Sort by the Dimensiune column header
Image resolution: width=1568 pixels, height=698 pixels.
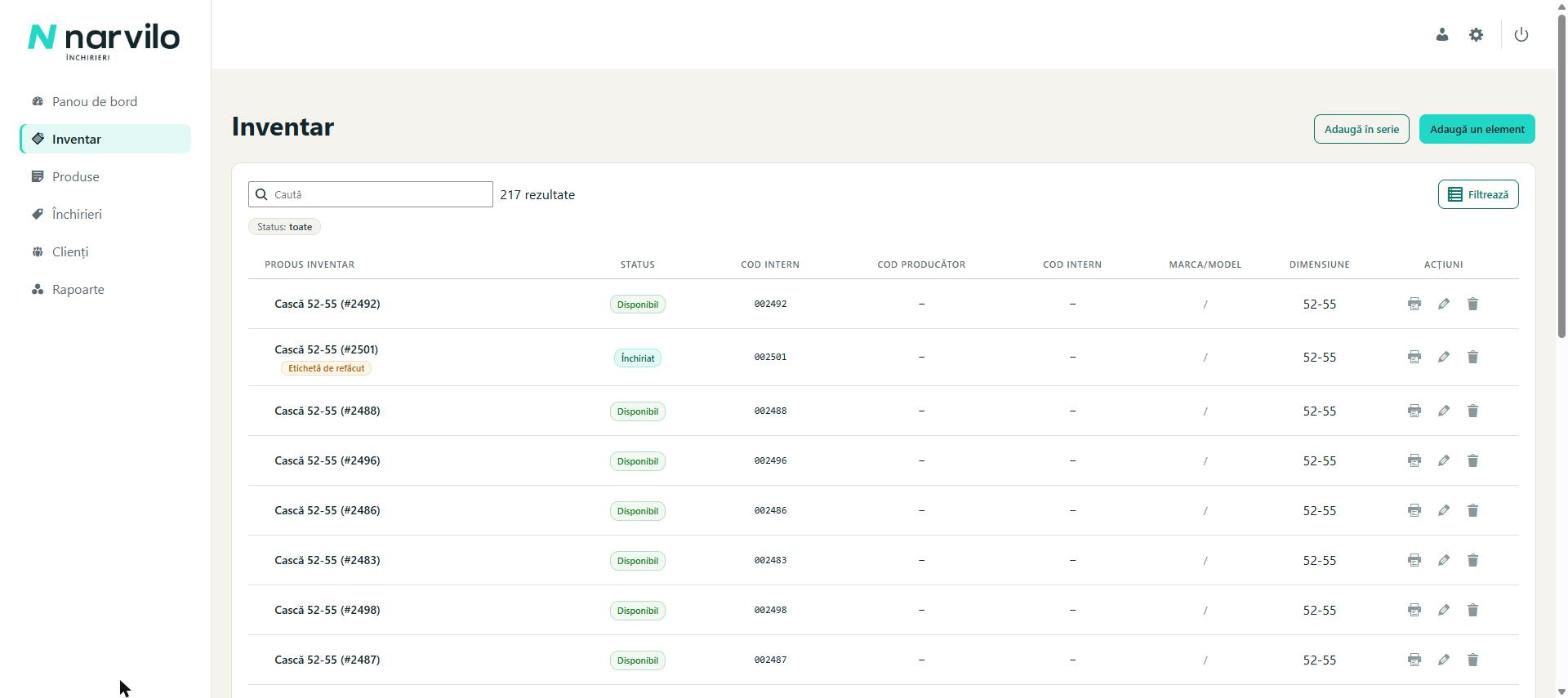point(1319,265)
